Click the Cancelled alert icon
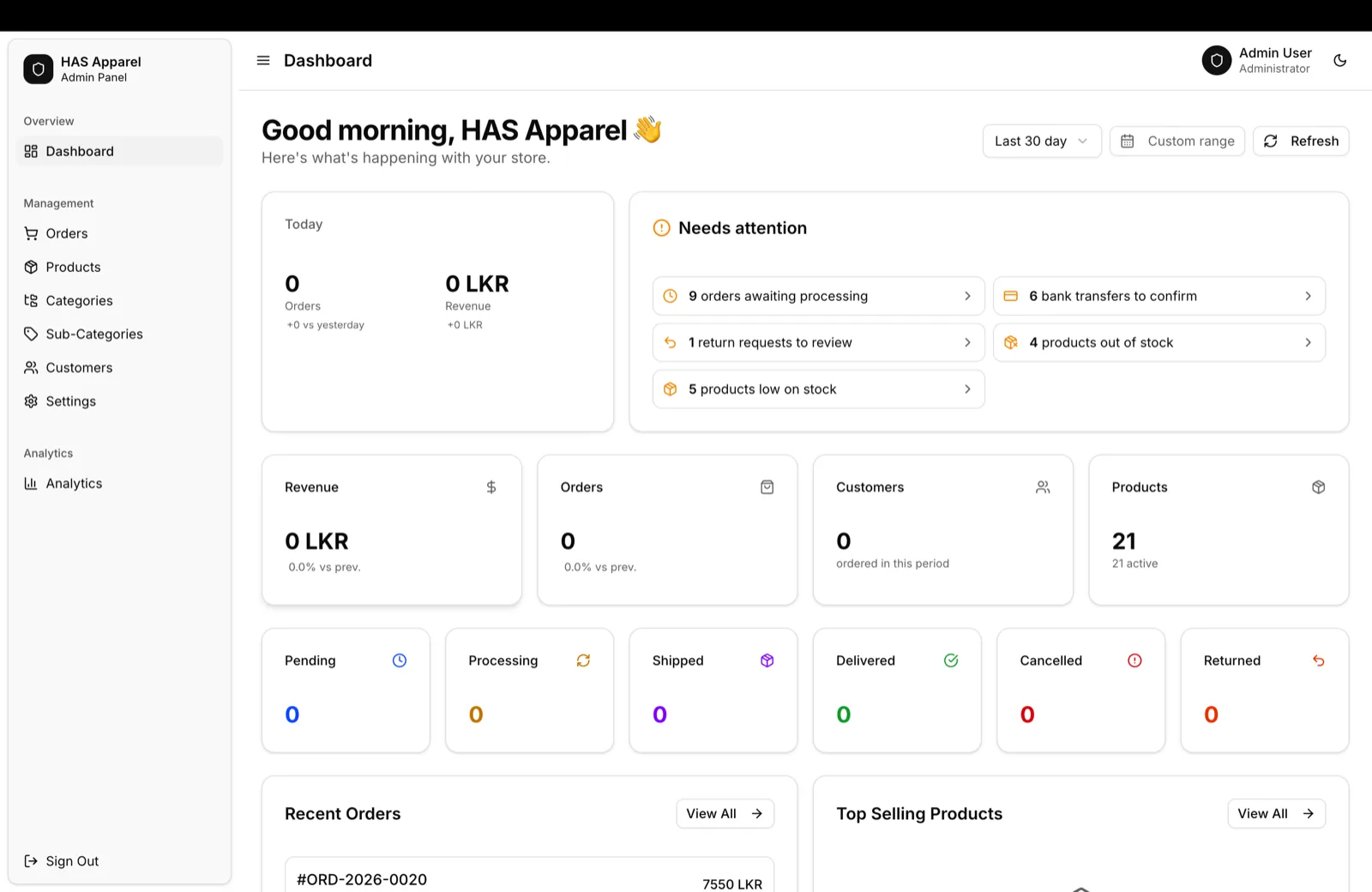 tap(1134, 660)
